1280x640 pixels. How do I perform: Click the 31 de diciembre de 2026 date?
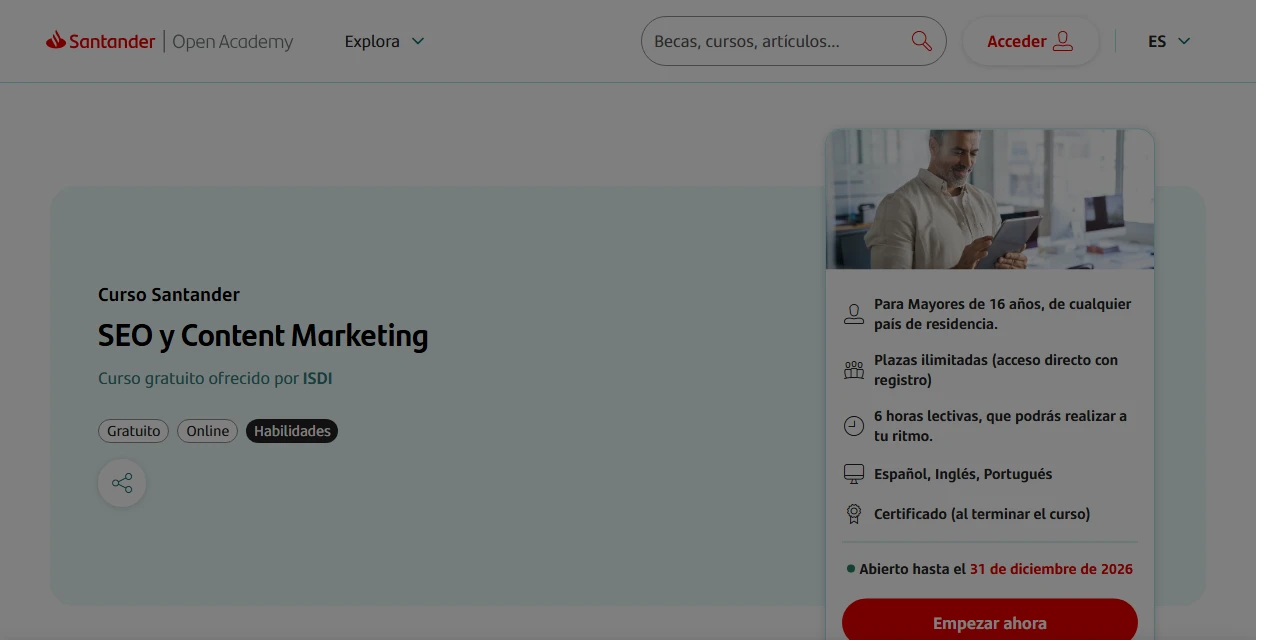[1051, 569]
